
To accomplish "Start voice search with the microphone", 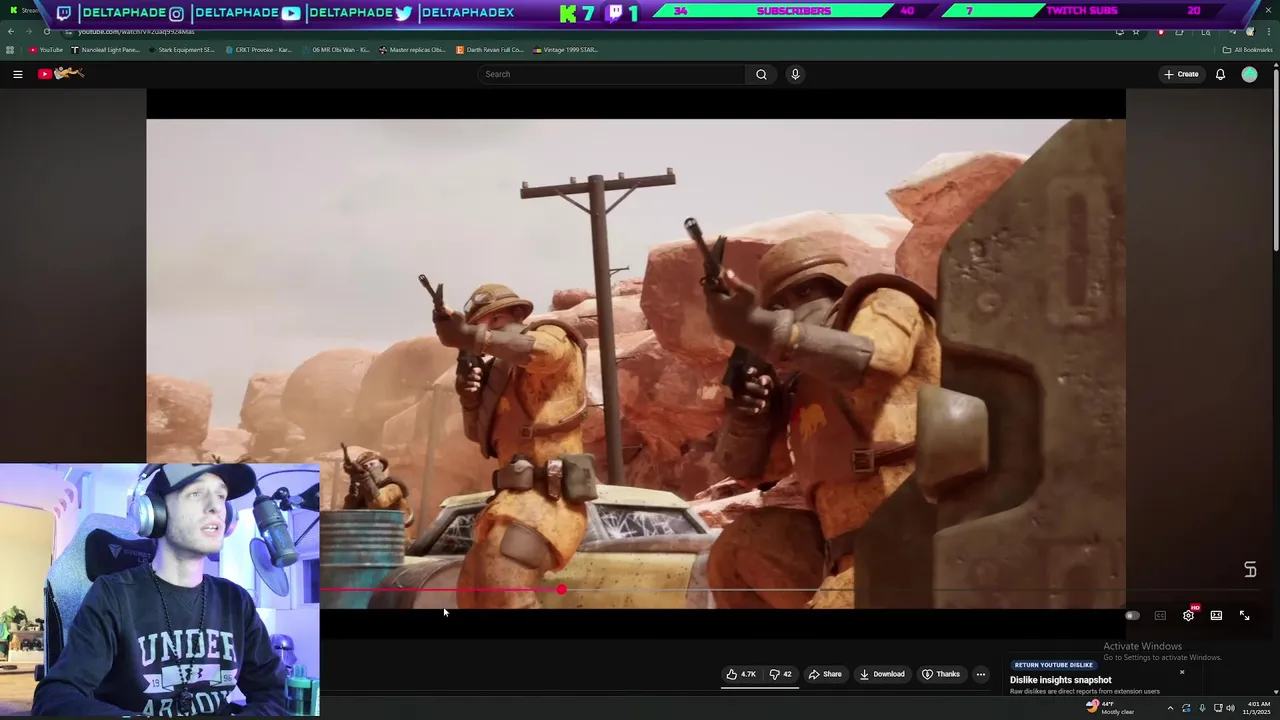I will (795, 74).
